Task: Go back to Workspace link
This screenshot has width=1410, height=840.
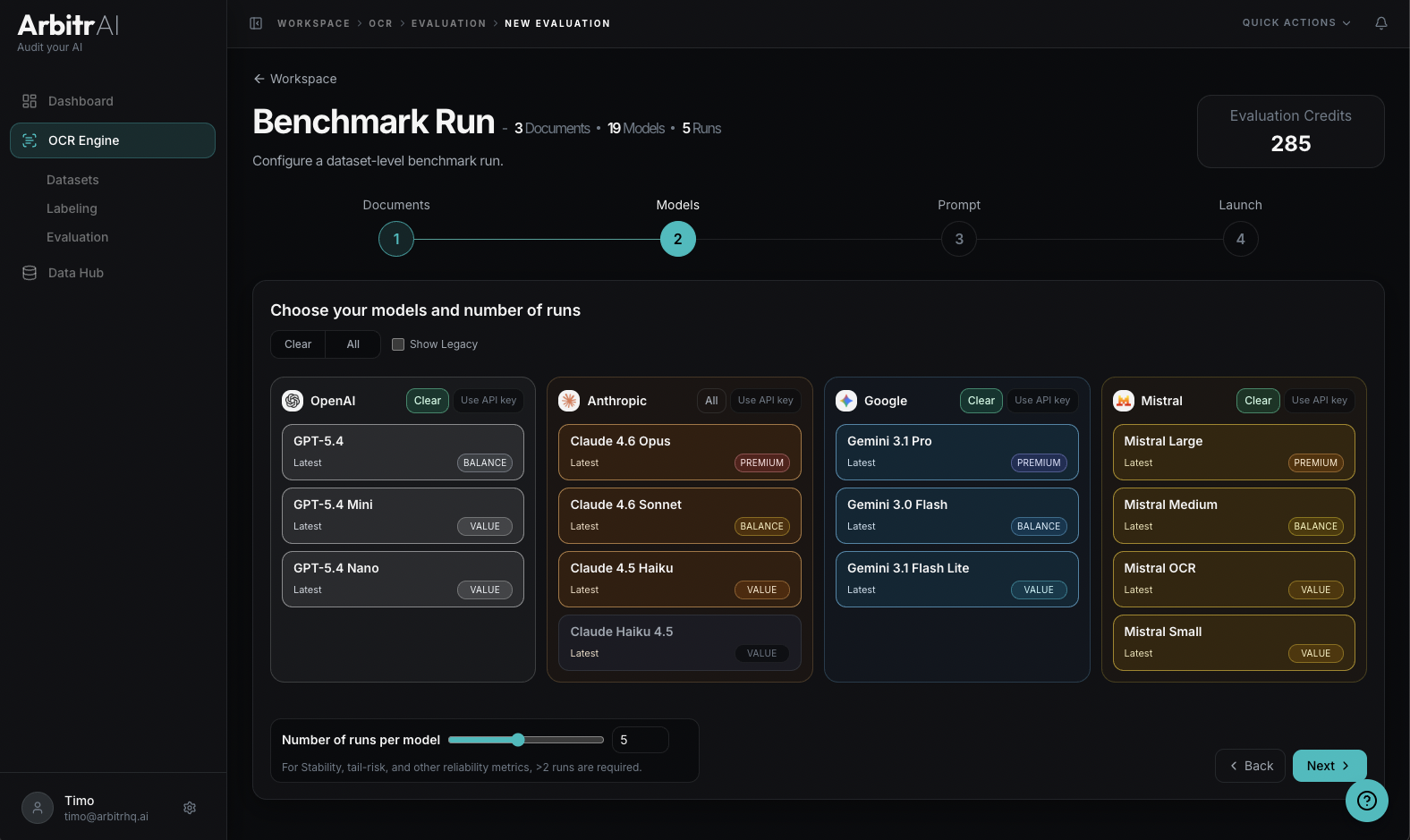Action: (295, 79)
